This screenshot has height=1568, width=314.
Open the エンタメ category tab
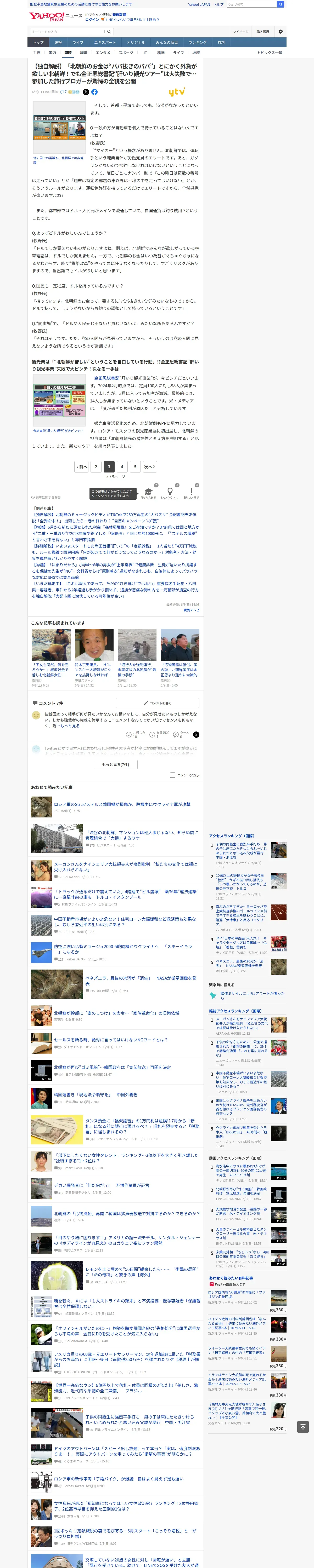[x=103, y=53]
